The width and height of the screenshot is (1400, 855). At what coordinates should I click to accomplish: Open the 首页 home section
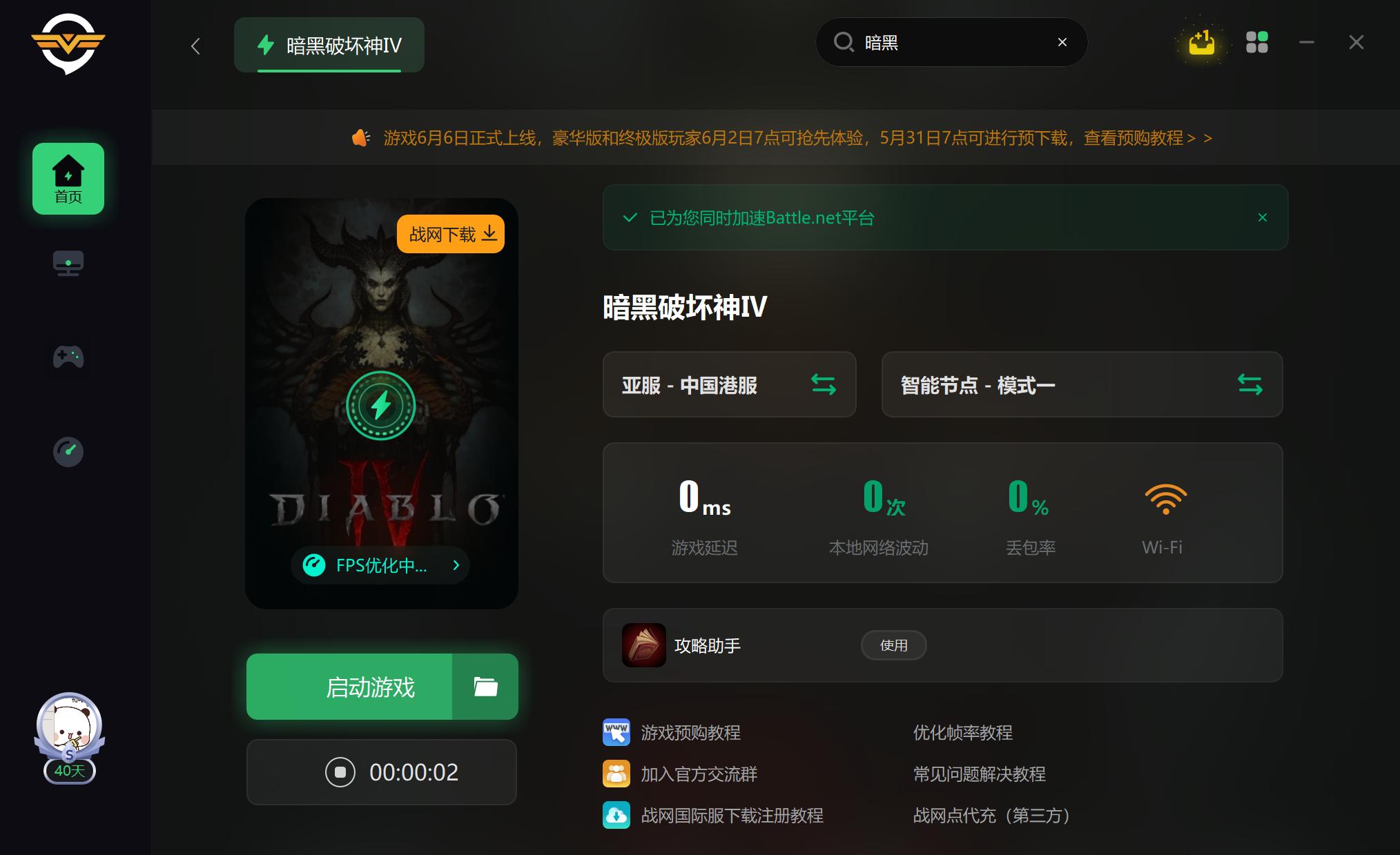[68, 179]
